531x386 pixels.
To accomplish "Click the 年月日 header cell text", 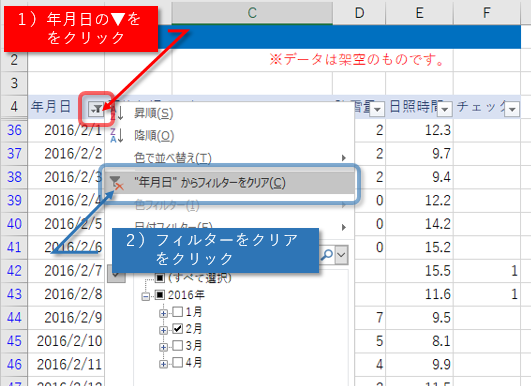I will (51, 107).
